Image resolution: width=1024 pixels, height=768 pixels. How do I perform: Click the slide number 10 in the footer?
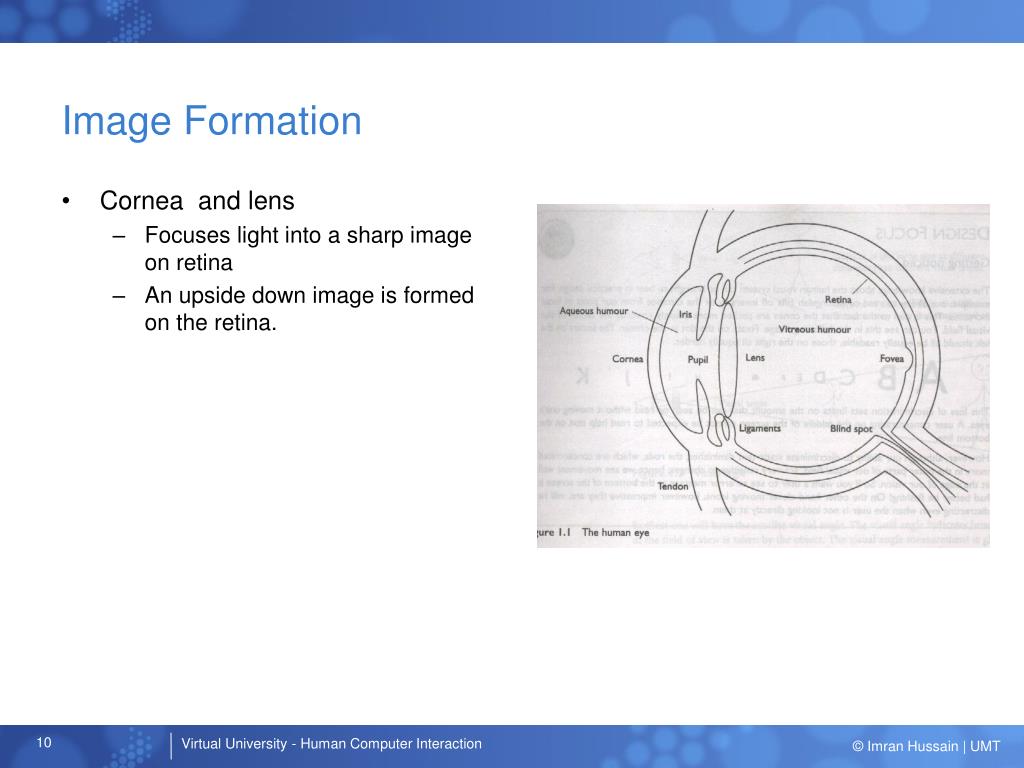click(x=44, y=743)
